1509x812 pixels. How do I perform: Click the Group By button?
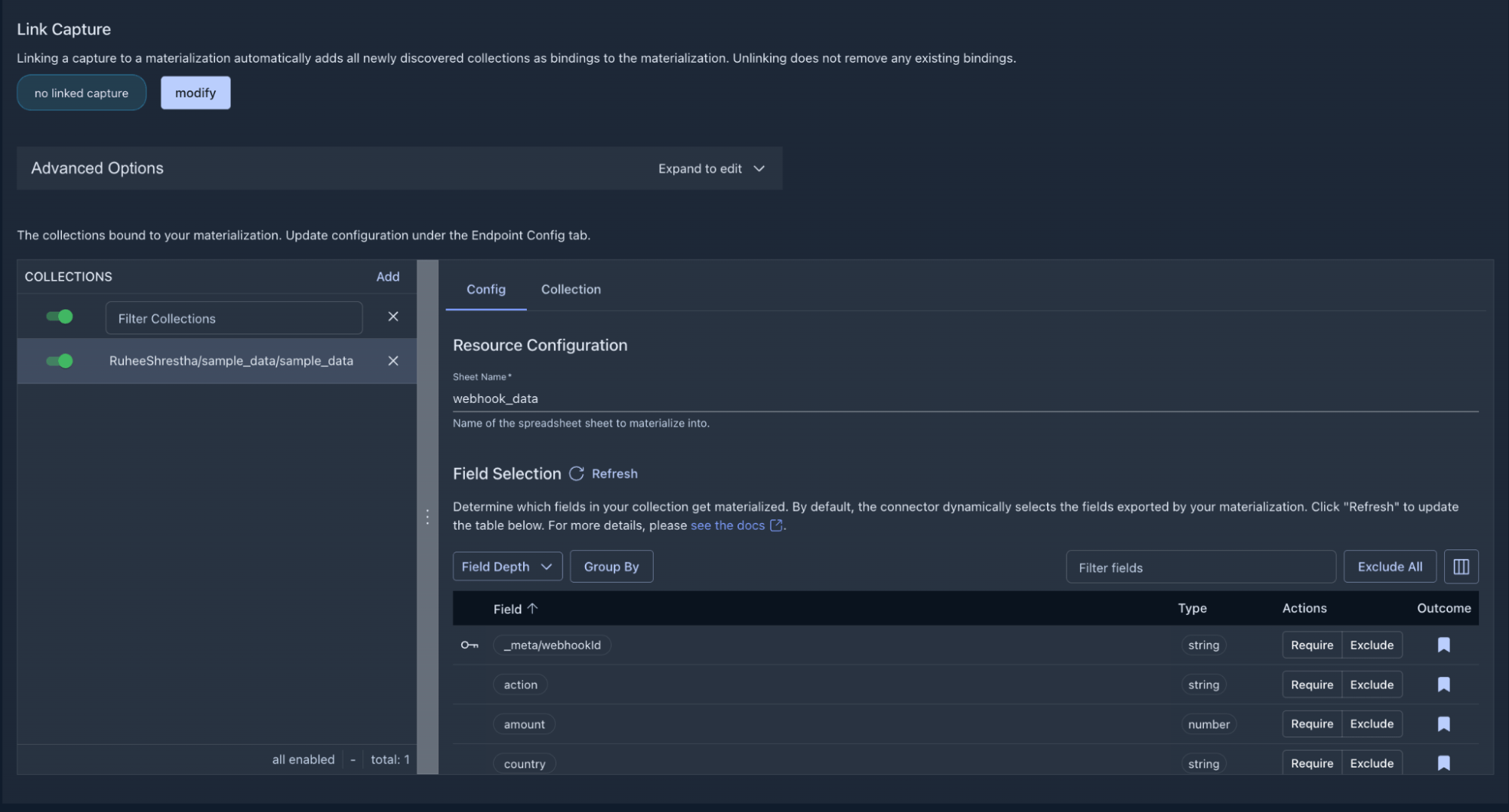pyautogui.click(x=611, y=567)
